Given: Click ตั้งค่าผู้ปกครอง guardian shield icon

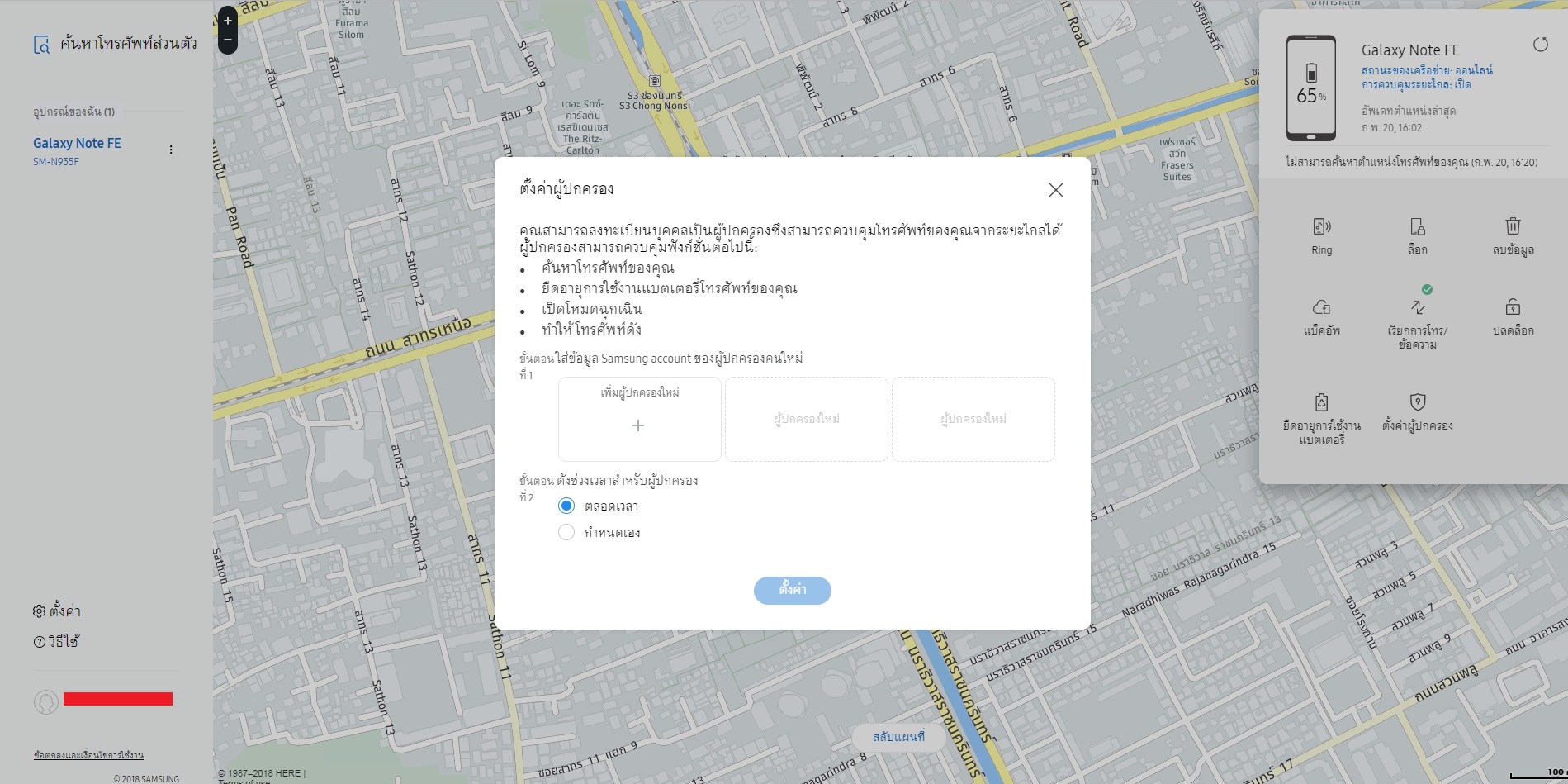Looking at the screenshot, I should point(1418,402).
